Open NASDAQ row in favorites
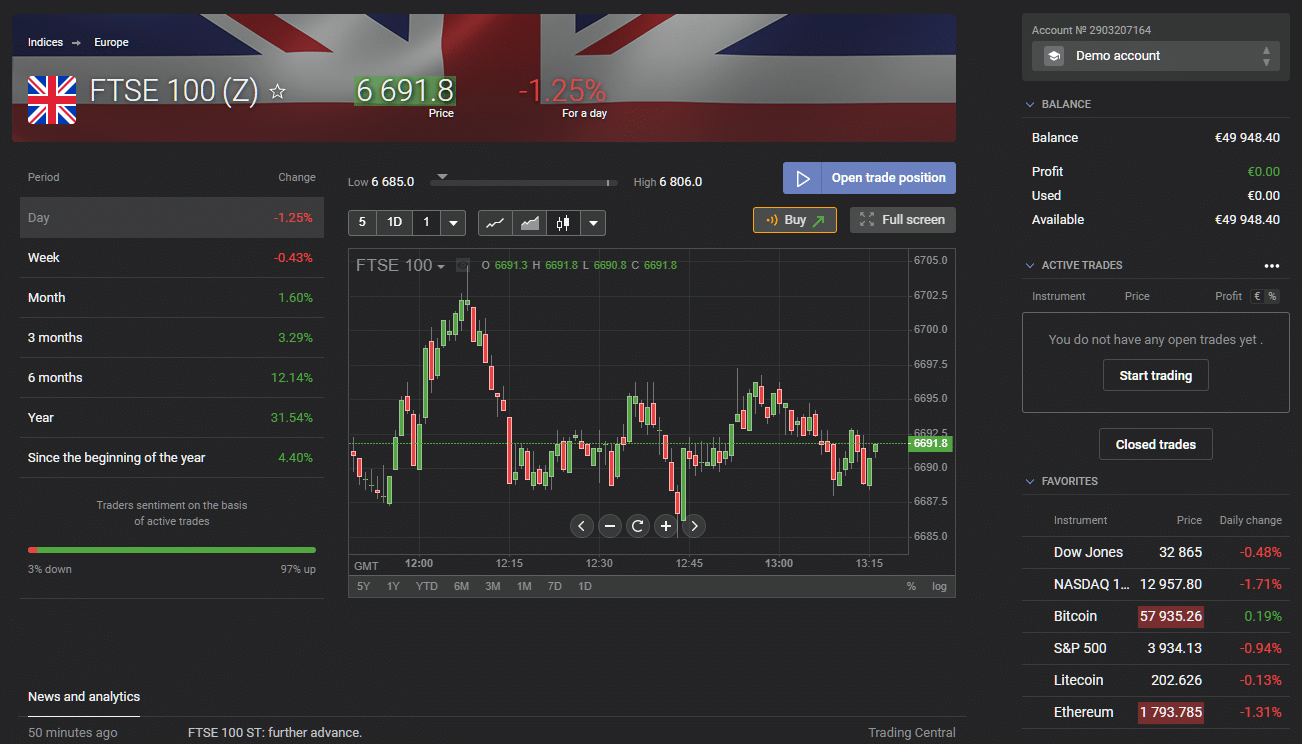The width and height of the screenshot is (1302, 744). (x=1156, y=584)
